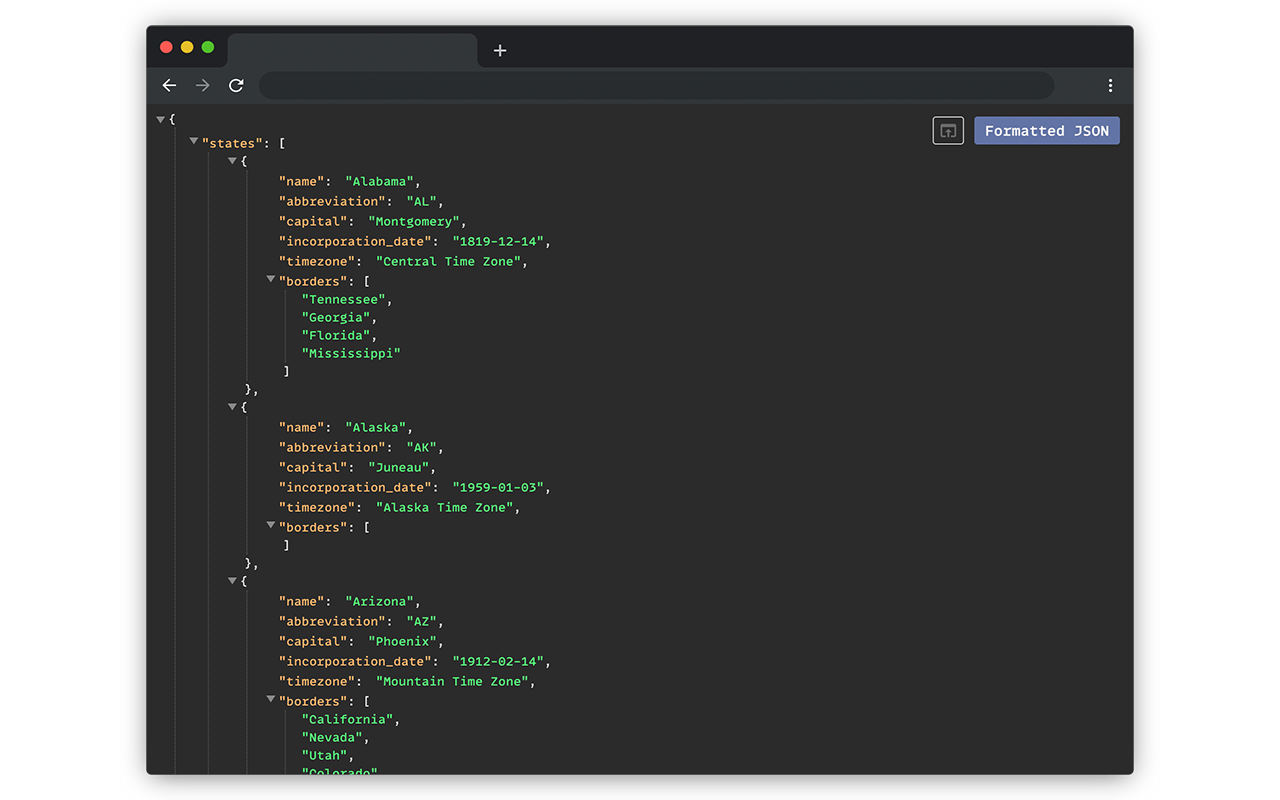Click "Georgia" in Alabama's borders
Screen dimensions: 1280x800
337,318
